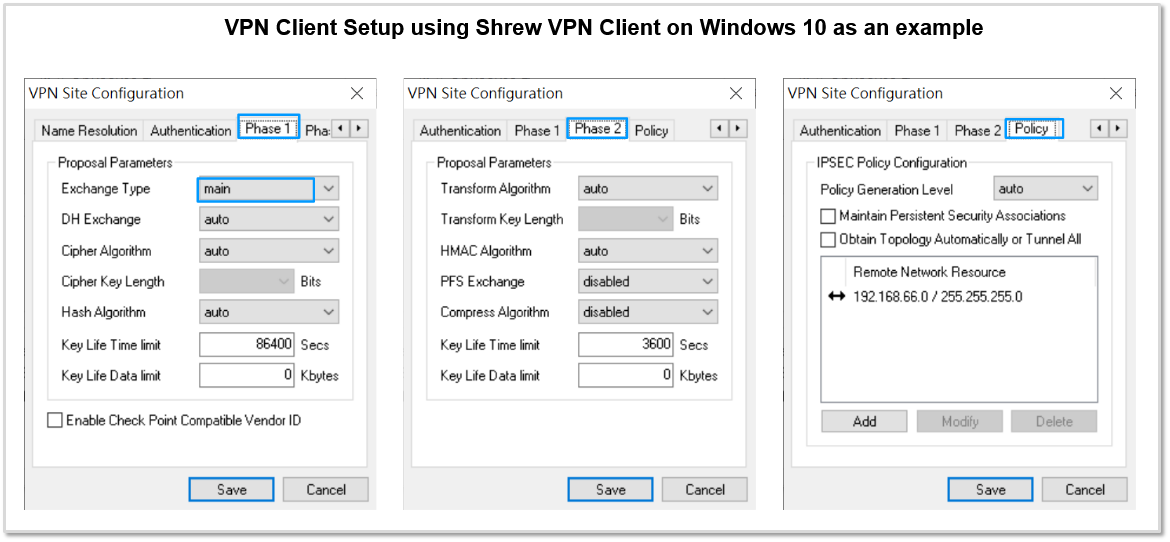Select Policy tab in Policy window

point(1034,128)
